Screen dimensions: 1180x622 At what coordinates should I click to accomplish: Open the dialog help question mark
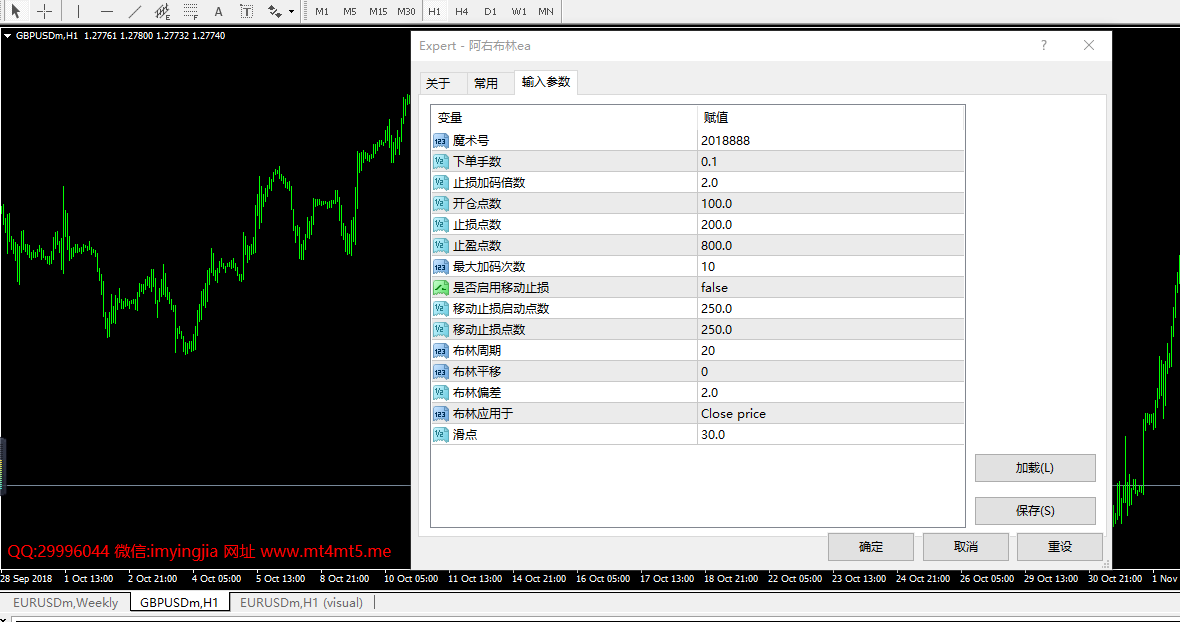click(x=1044, y=45)
